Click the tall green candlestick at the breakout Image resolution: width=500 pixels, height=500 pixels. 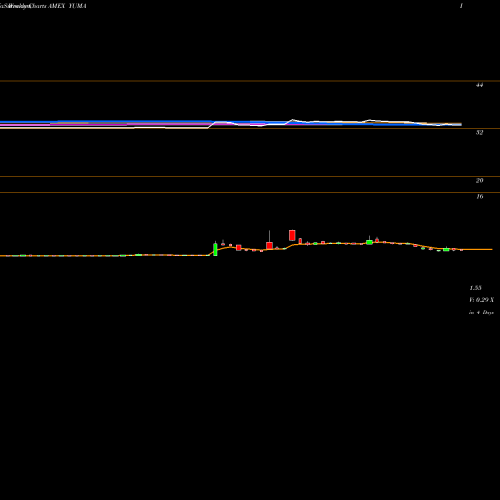(x=215, y=249)
